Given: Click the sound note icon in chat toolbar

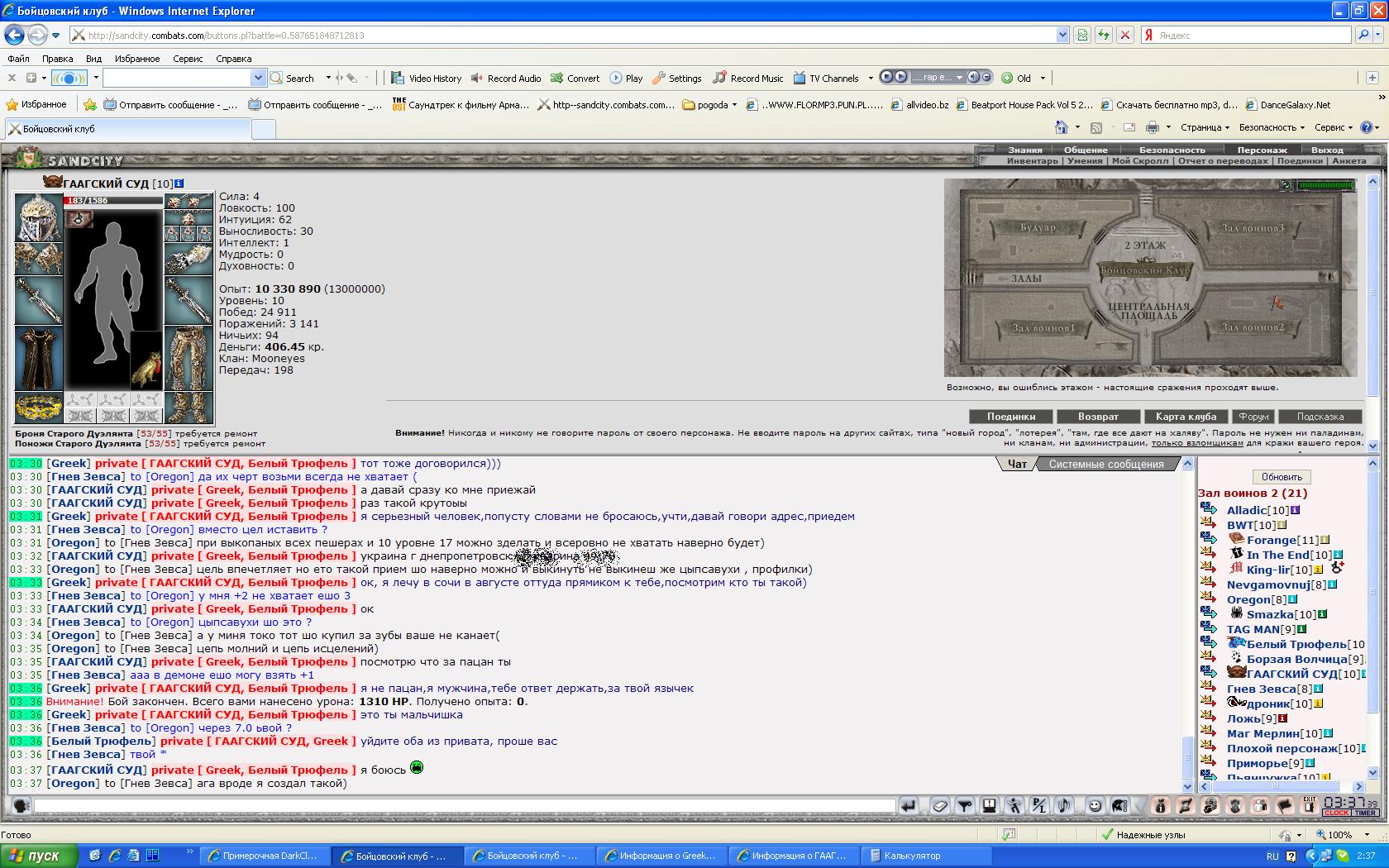Looking at the screenshot, I should pyautogui.click(x=1064, y=805).
